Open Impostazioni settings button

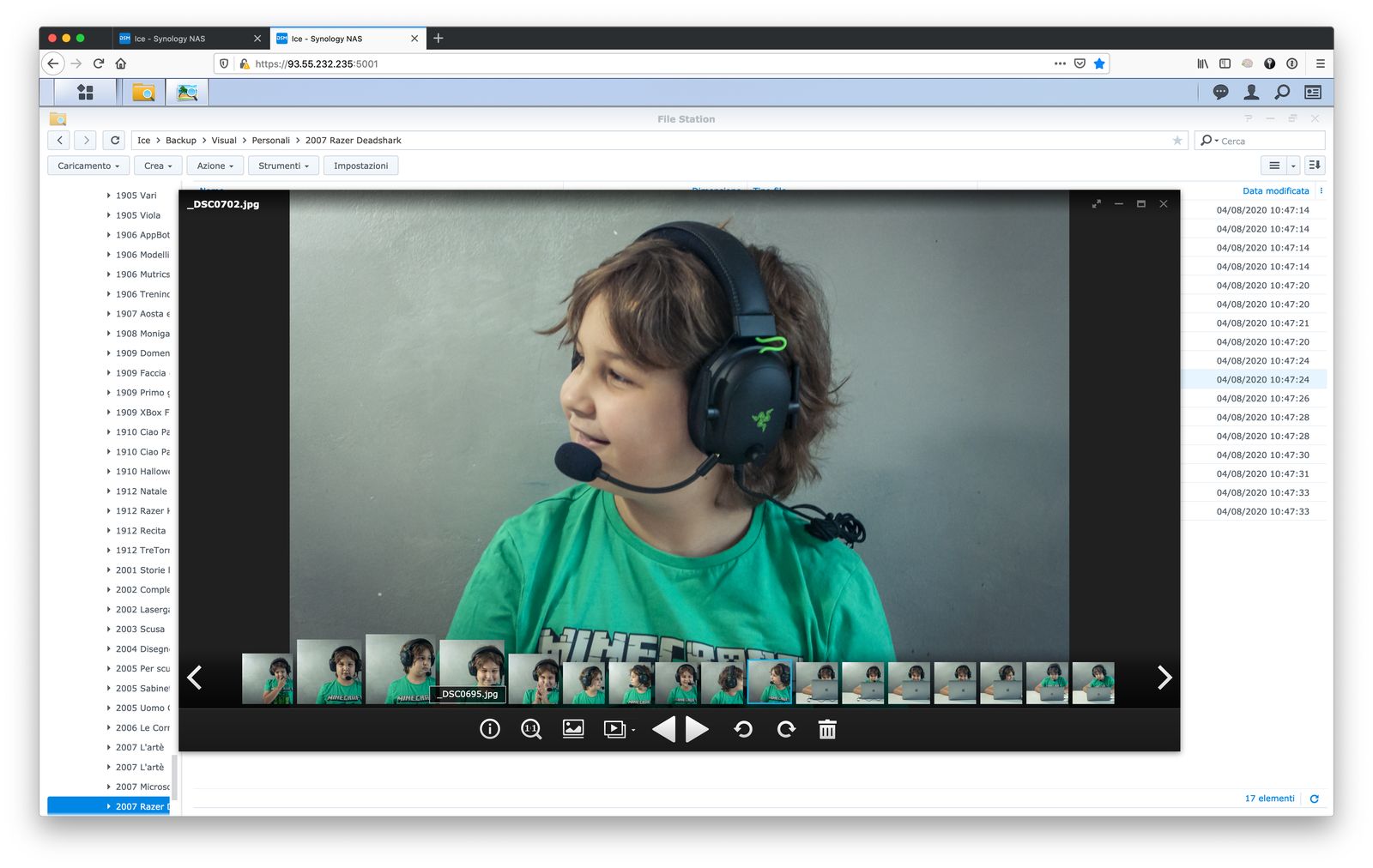(x=360, y=166)
